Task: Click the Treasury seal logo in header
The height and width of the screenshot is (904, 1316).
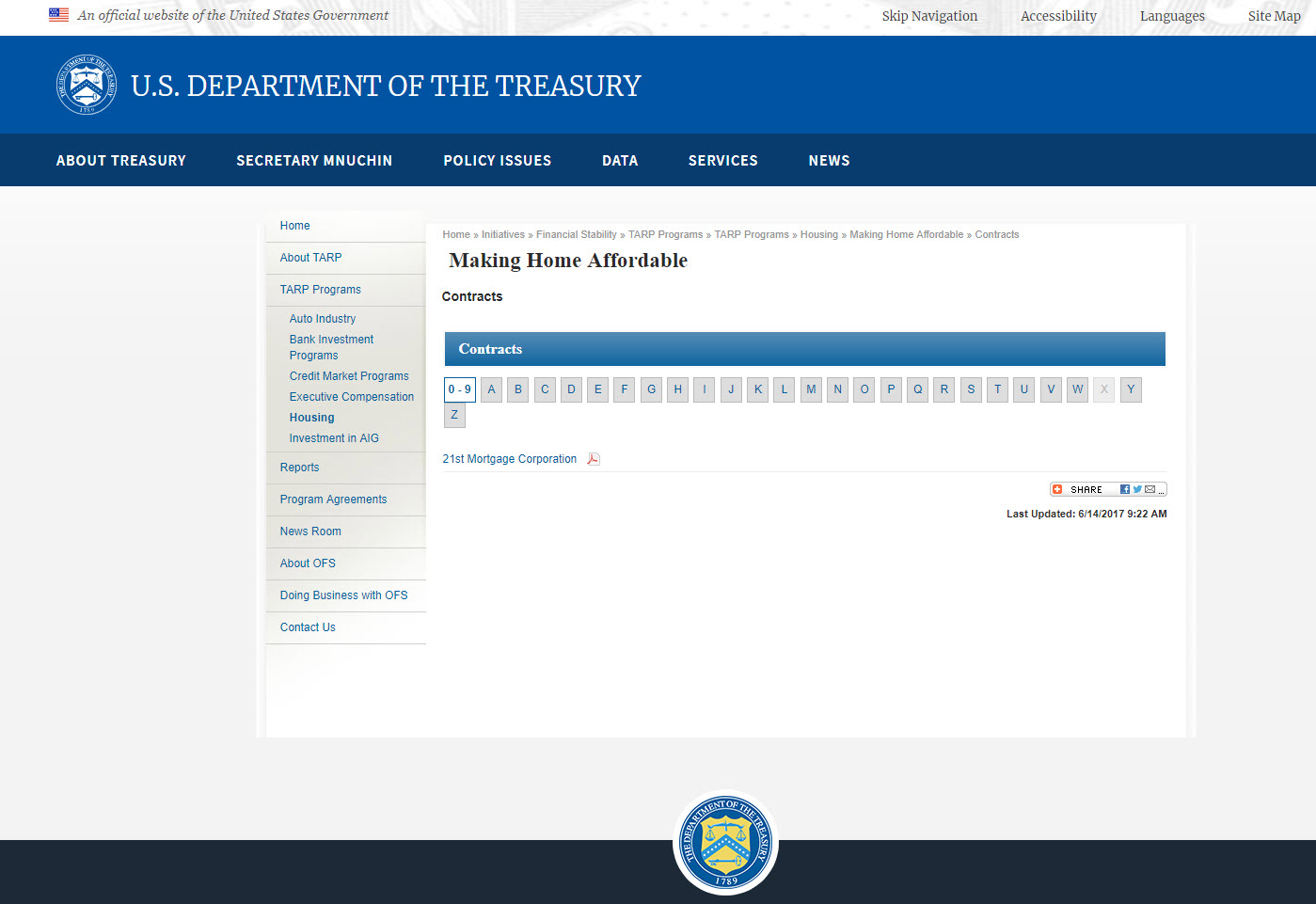Action: point(87,85)
